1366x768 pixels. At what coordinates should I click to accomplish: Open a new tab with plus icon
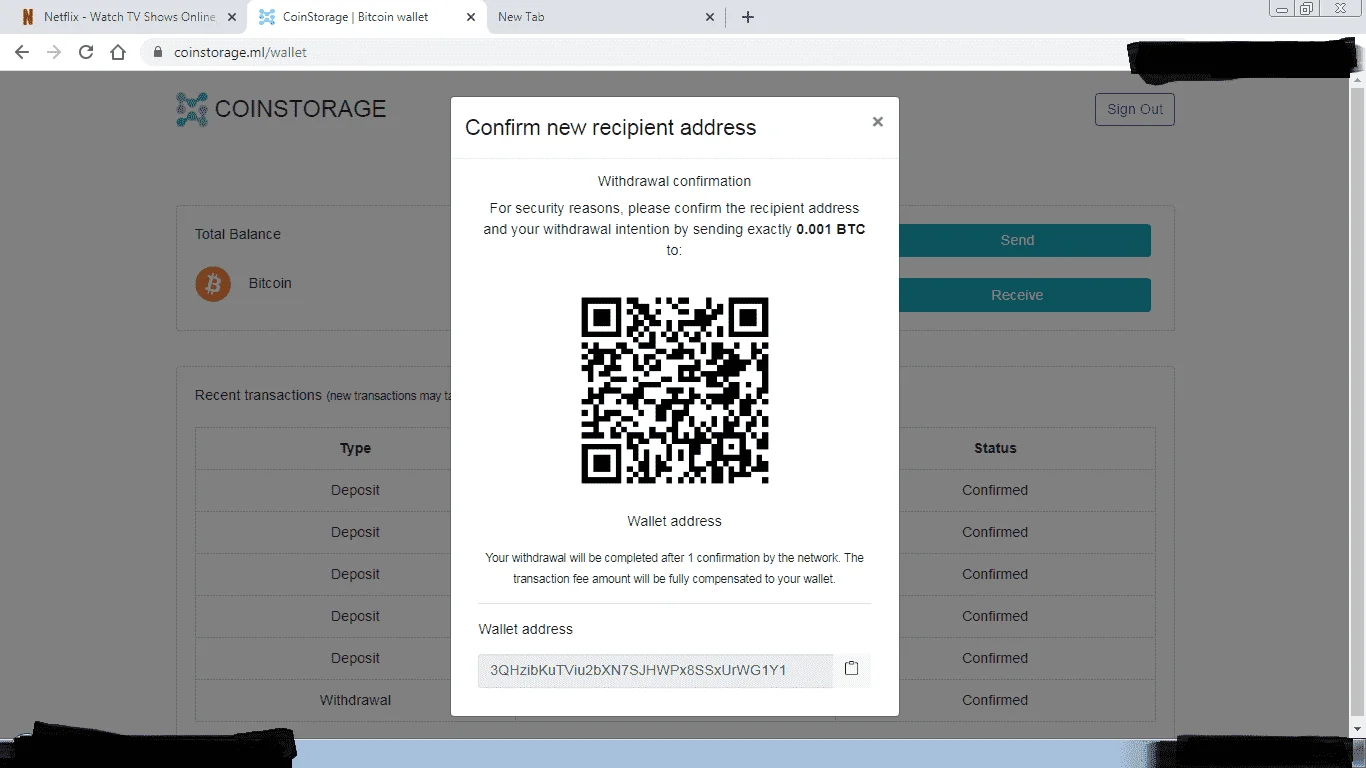coord(748,17)
